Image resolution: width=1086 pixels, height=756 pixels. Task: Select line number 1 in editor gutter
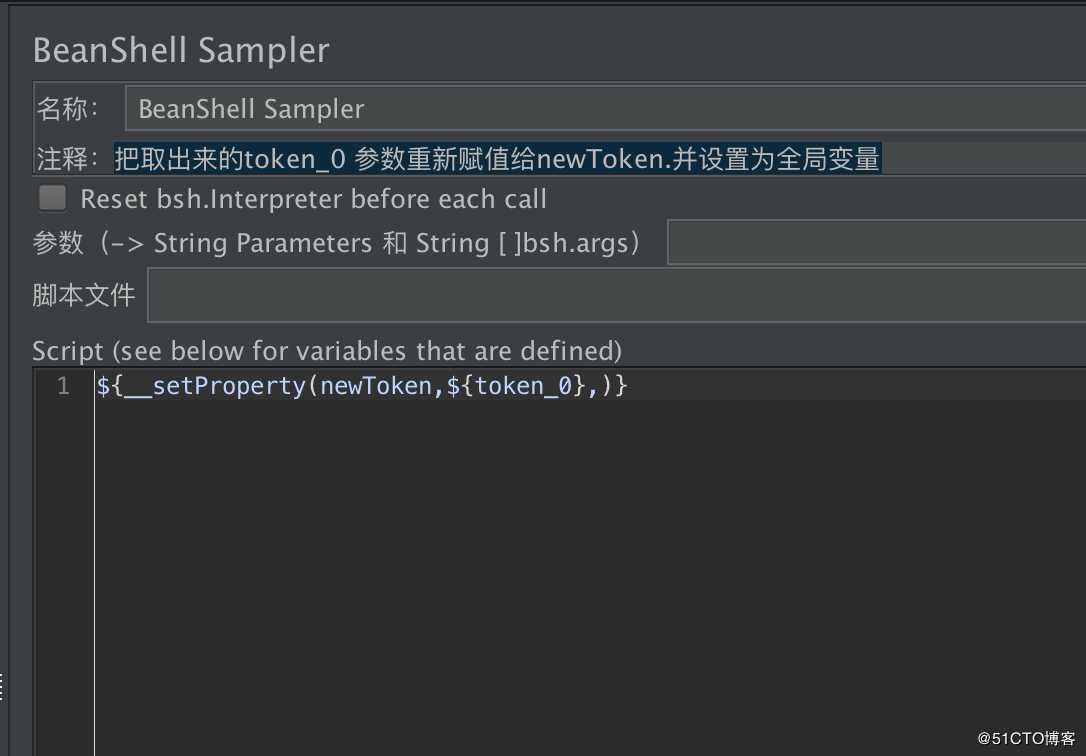[63, 386]
